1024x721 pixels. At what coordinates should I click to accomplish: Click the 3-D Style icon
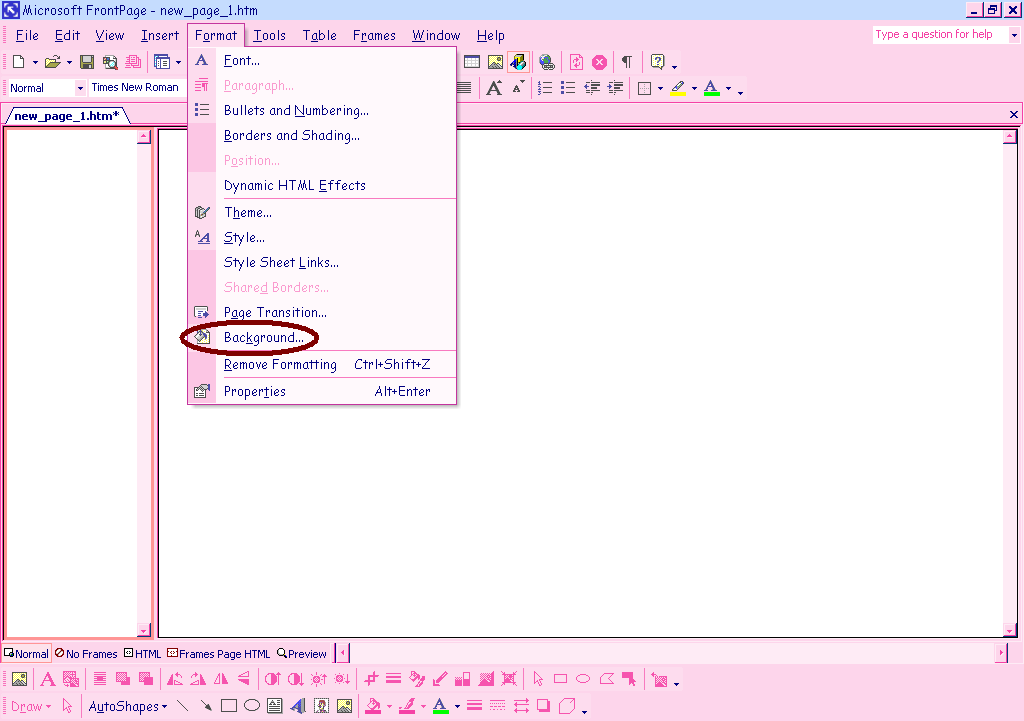point(567,706)
